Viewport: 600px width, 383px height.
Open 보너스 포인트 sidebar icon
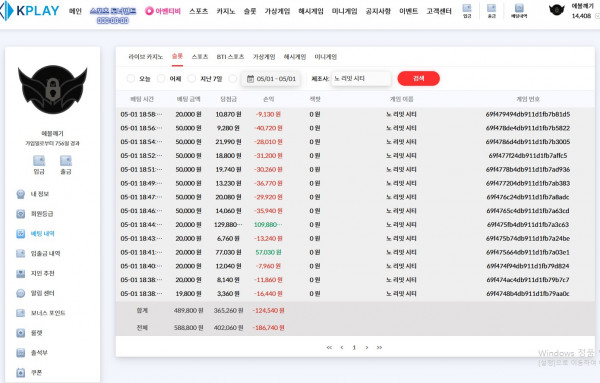[21, 313]
